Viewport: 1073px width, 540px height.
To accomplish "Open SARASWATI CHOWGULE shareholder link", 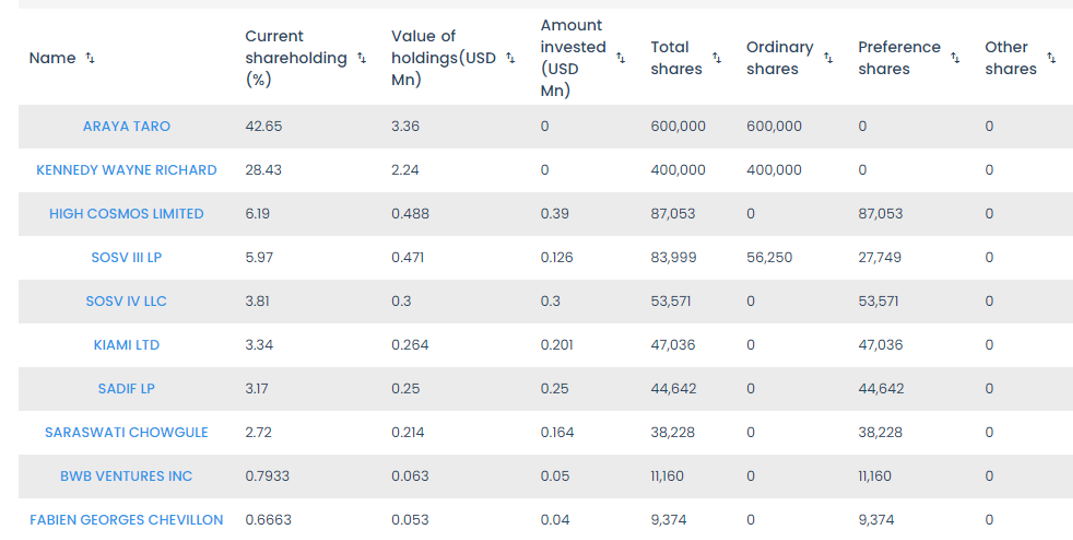I will pos(126,432).
